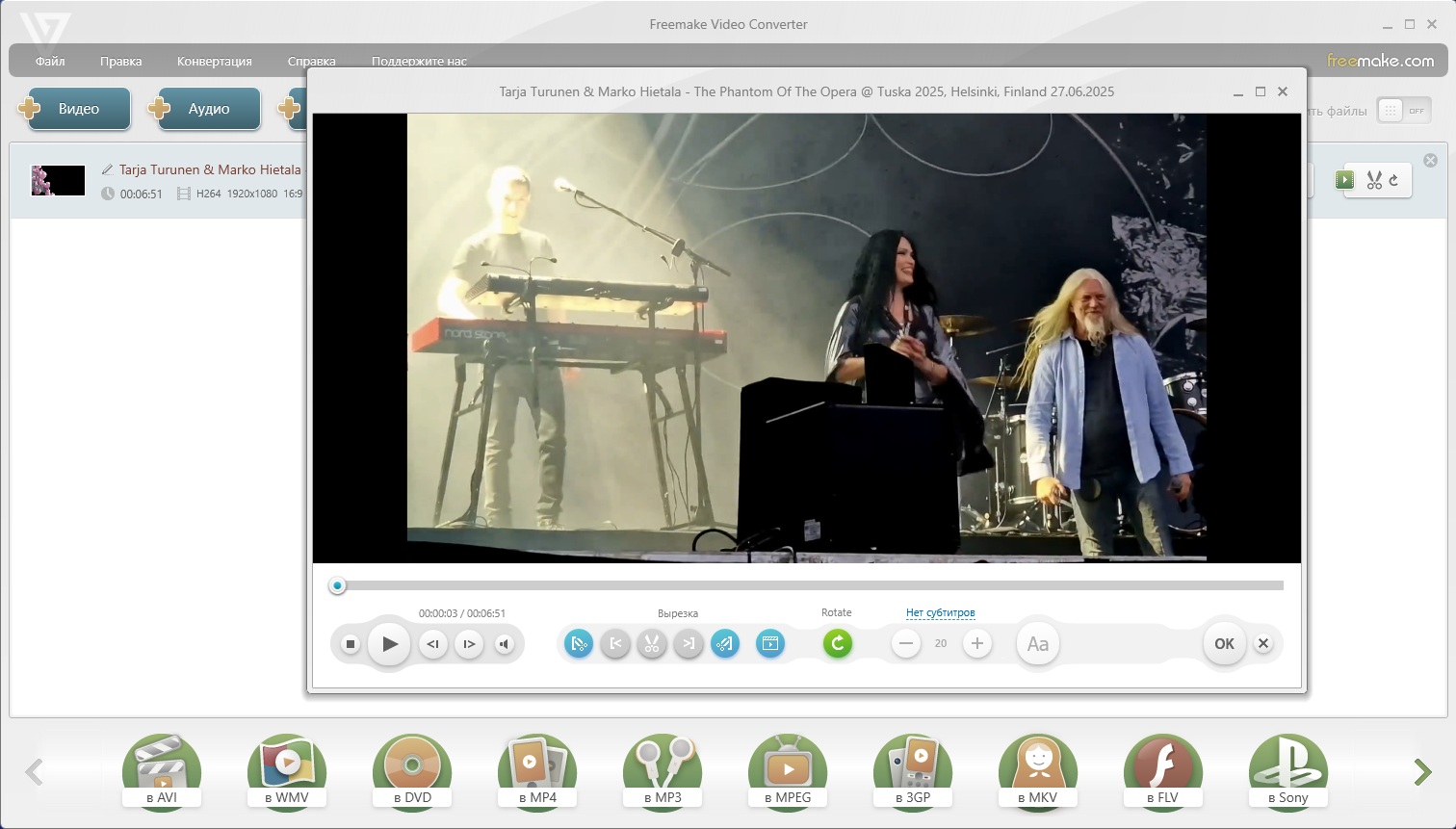Toggle the join files OFF switch
Image resolution: width=1456 pixels, height=829 pixels.
pyautogui.click(x=1404, y=111)
